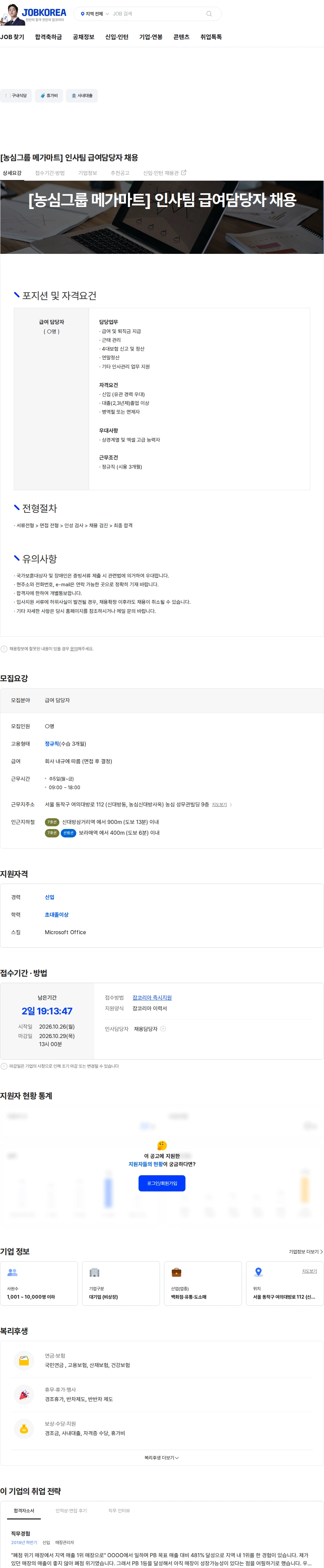Screen dimensions: 324x1568
Task: Open the 공채정보 menu
Action: tap(83, 37)
